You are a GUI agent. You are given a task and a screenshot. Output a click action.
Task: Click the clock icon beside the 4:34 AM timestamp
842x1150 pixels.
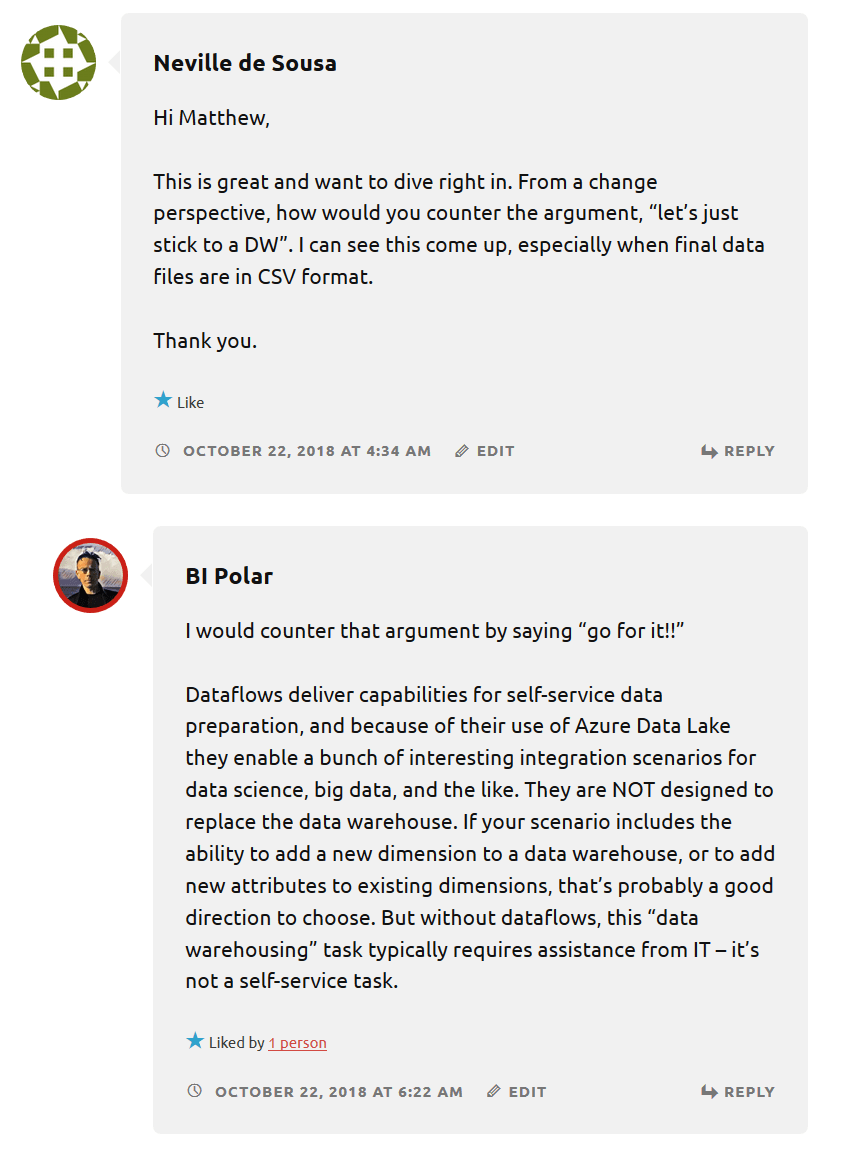click(163, 451)
